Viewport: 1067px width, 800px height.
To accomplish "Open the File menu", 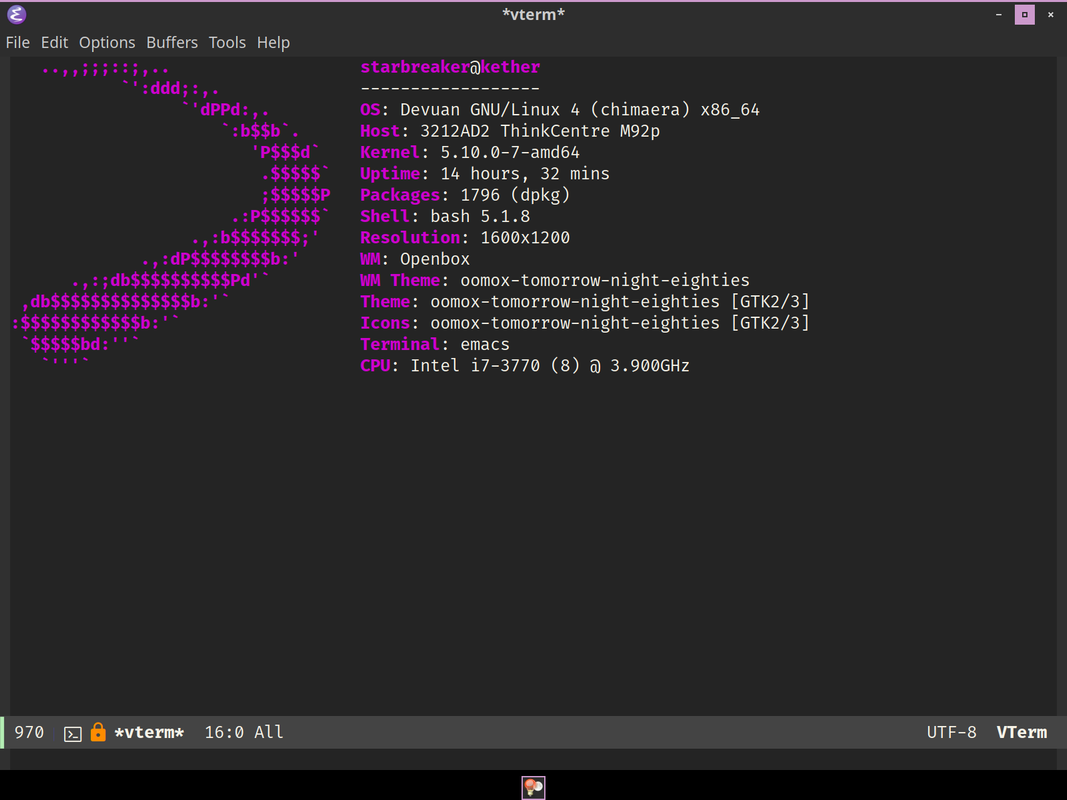I will [x=18, y=42].
